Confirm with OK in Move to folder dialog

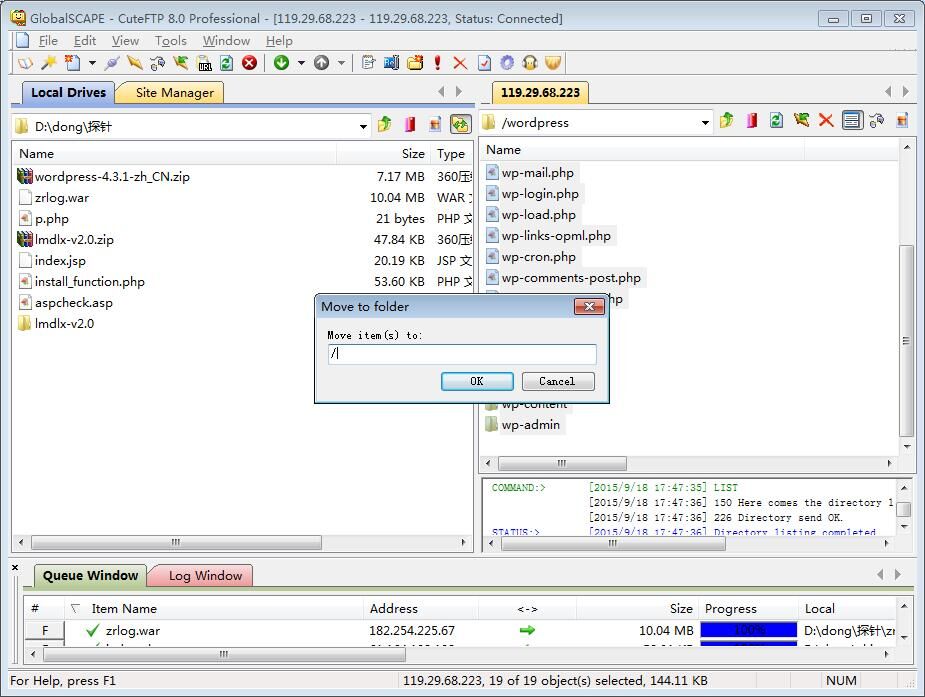click(477, 382)
